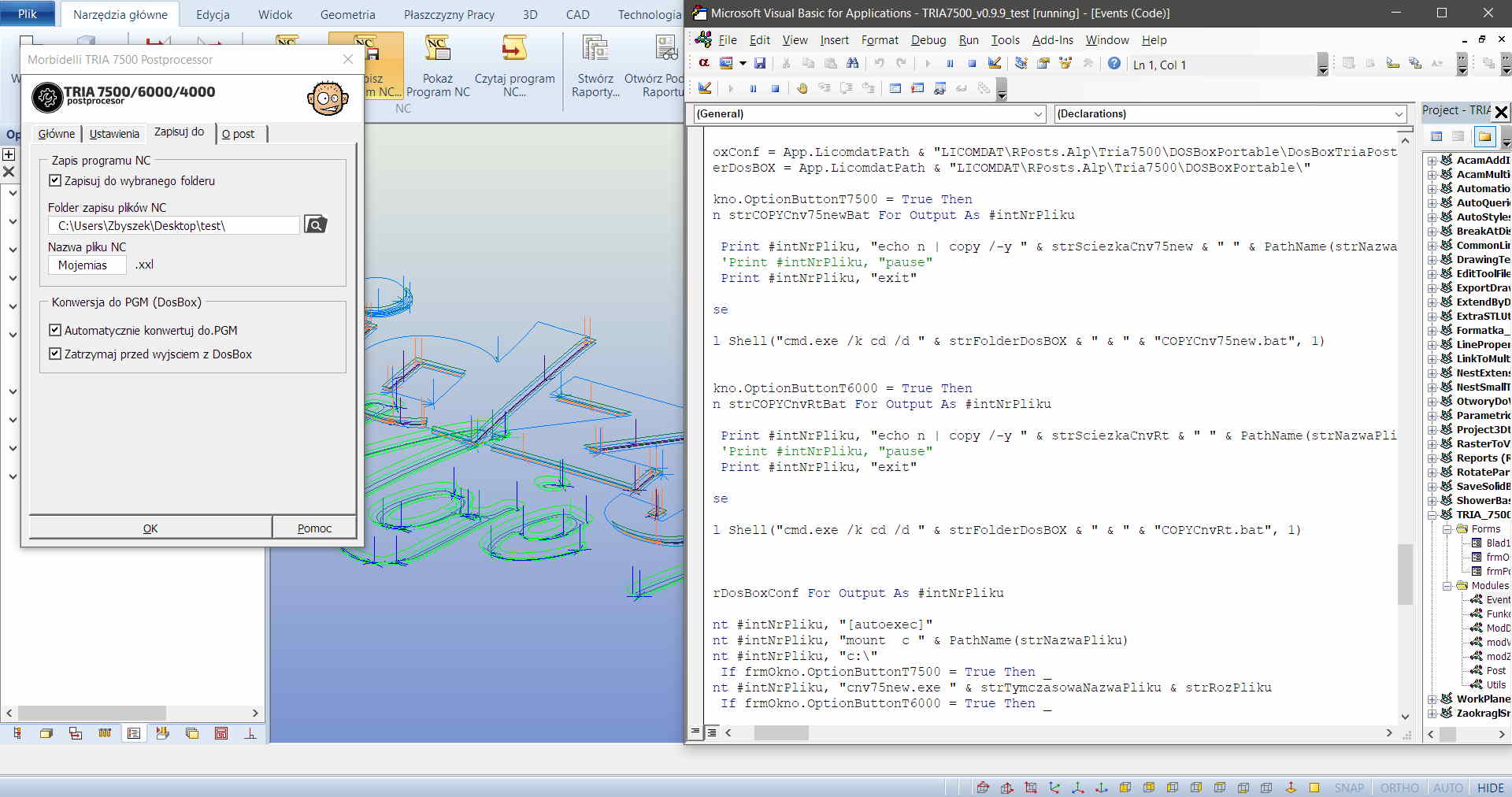Click the View Alphacam icon in VBA toolbar
The width and height of the screenshot is (1512, 797).
pos(704,63)
